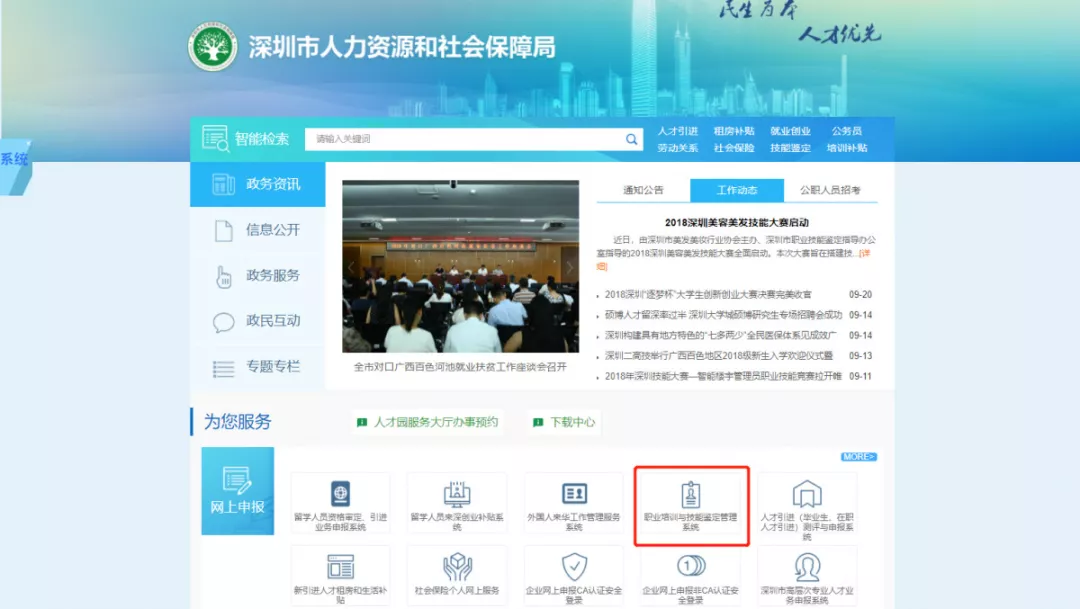
Task: Open 社会保险个人网上服务 icon
Action: 457,567
